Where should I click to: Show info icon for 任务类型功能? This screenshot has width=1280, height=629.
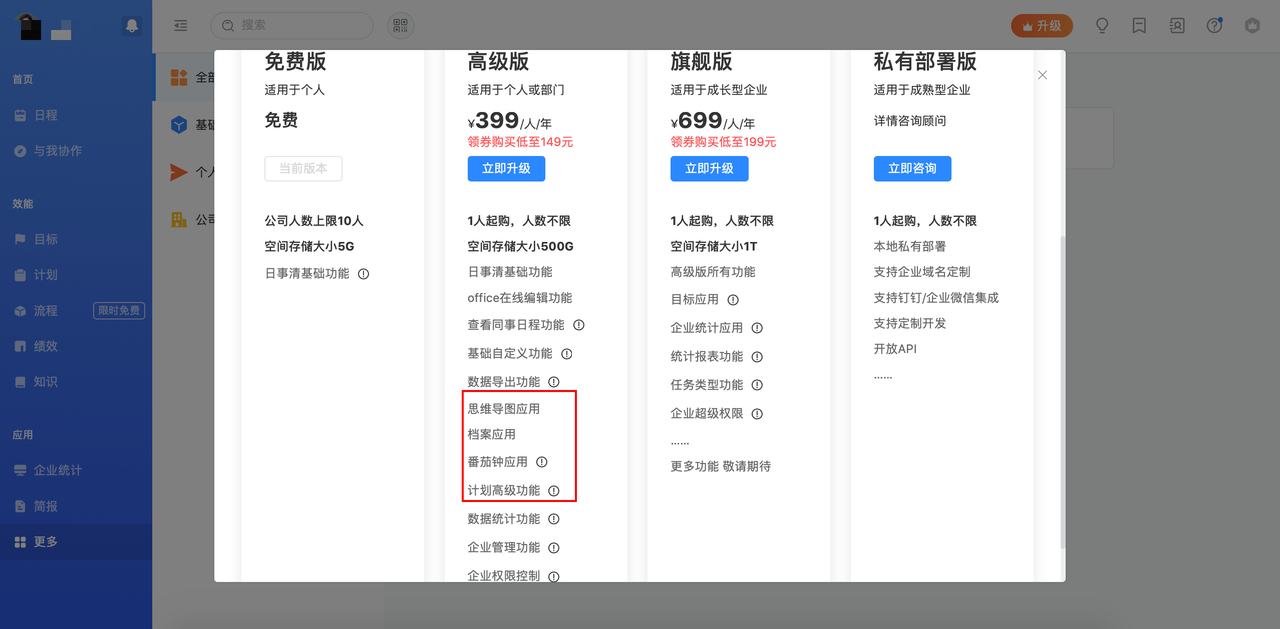point(757,385)
